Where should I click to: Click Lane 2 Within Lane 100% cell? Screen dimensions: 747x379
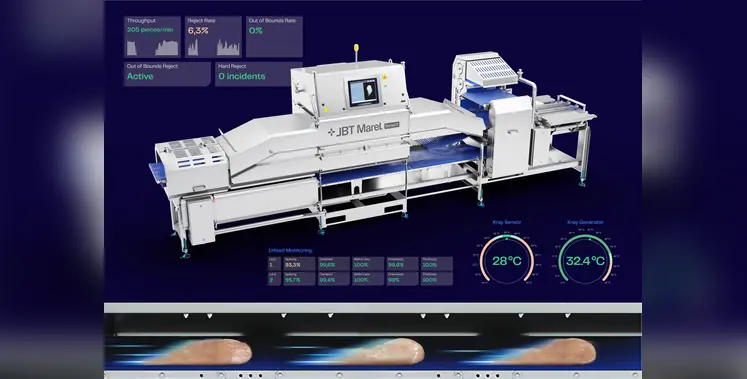[x=367, y=279]
